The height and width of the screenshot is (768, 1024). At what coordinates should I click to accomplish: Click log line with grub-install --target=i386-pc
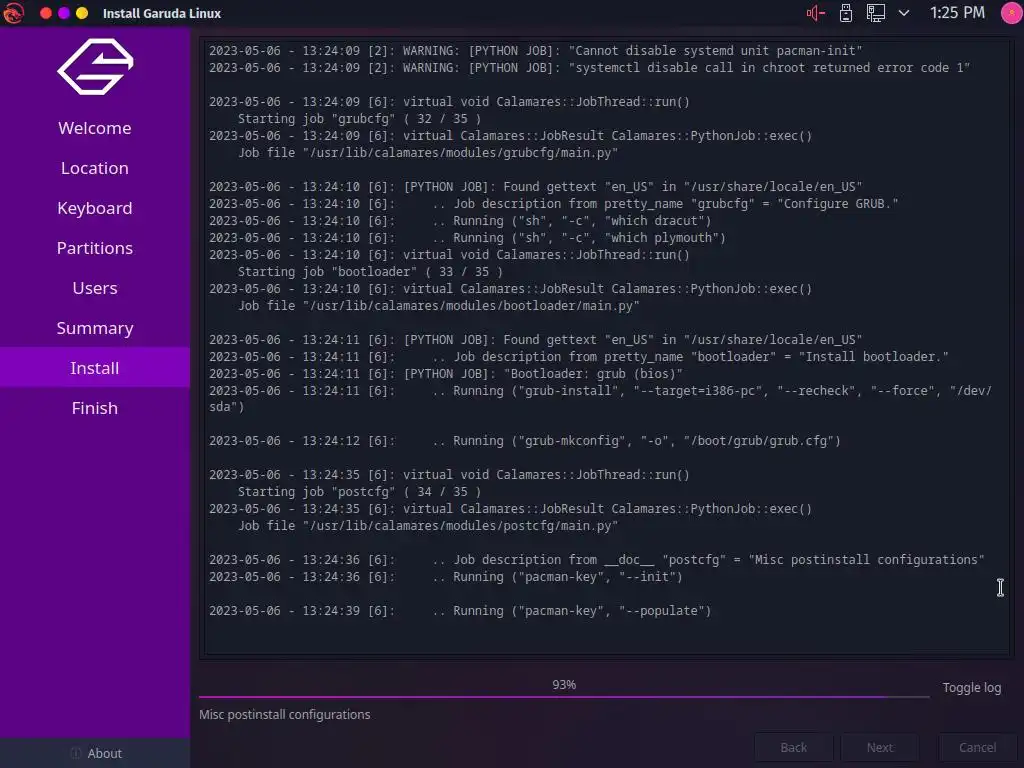600,398
